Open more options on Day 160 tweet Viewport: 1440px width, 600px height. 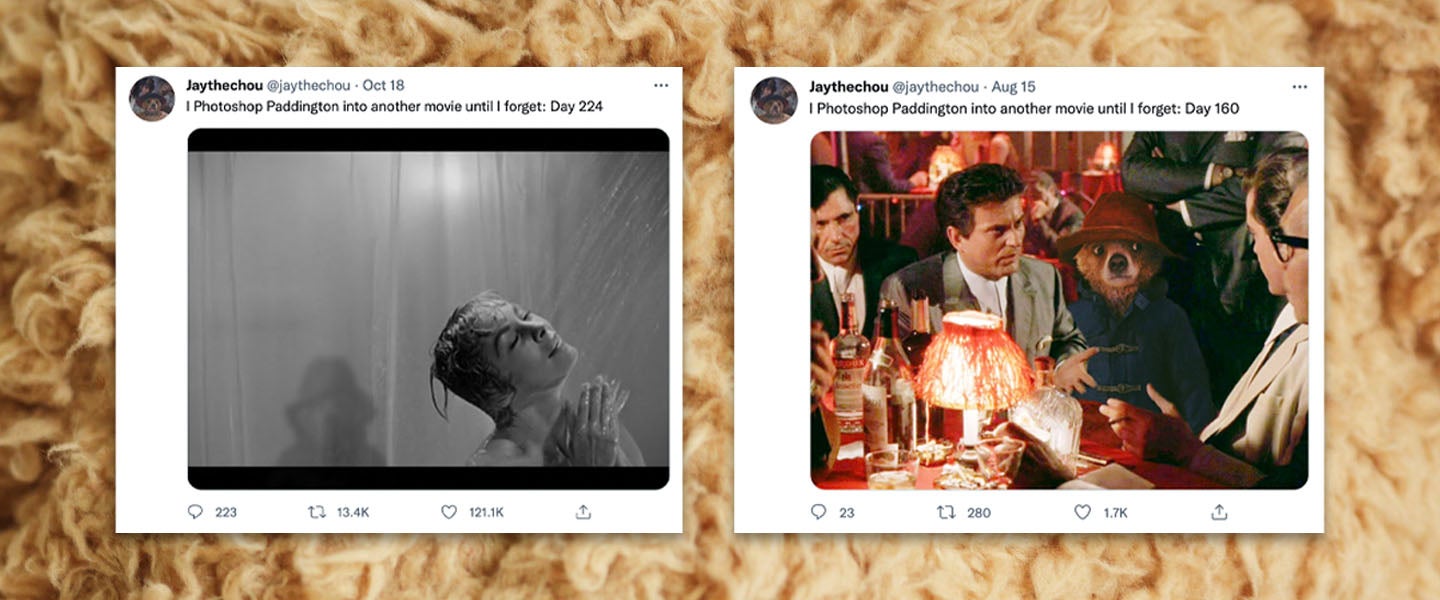(x=1299, y=87)
